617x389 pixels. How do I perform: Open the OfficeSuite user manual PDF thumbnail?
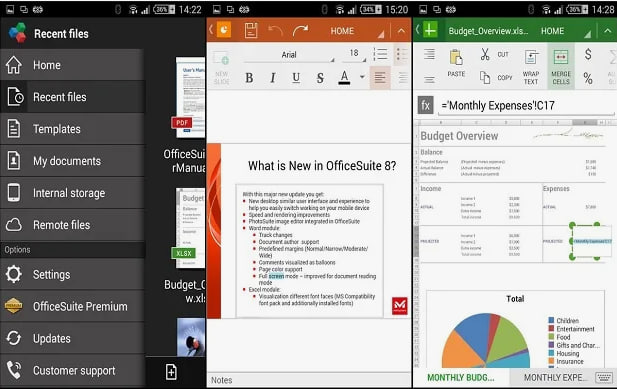190,97
